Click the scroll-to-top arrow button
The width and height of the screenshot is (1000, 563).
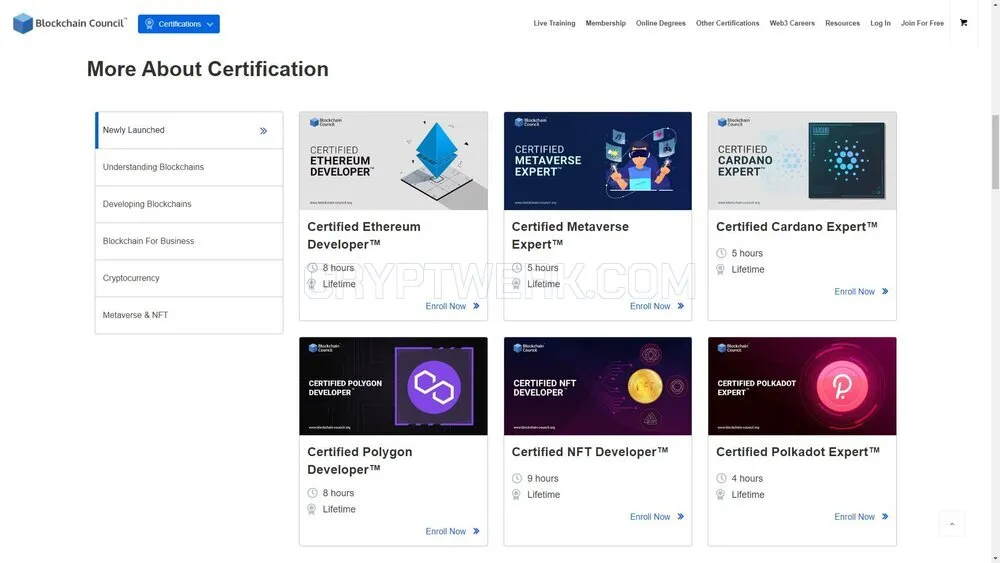(952, 524)
